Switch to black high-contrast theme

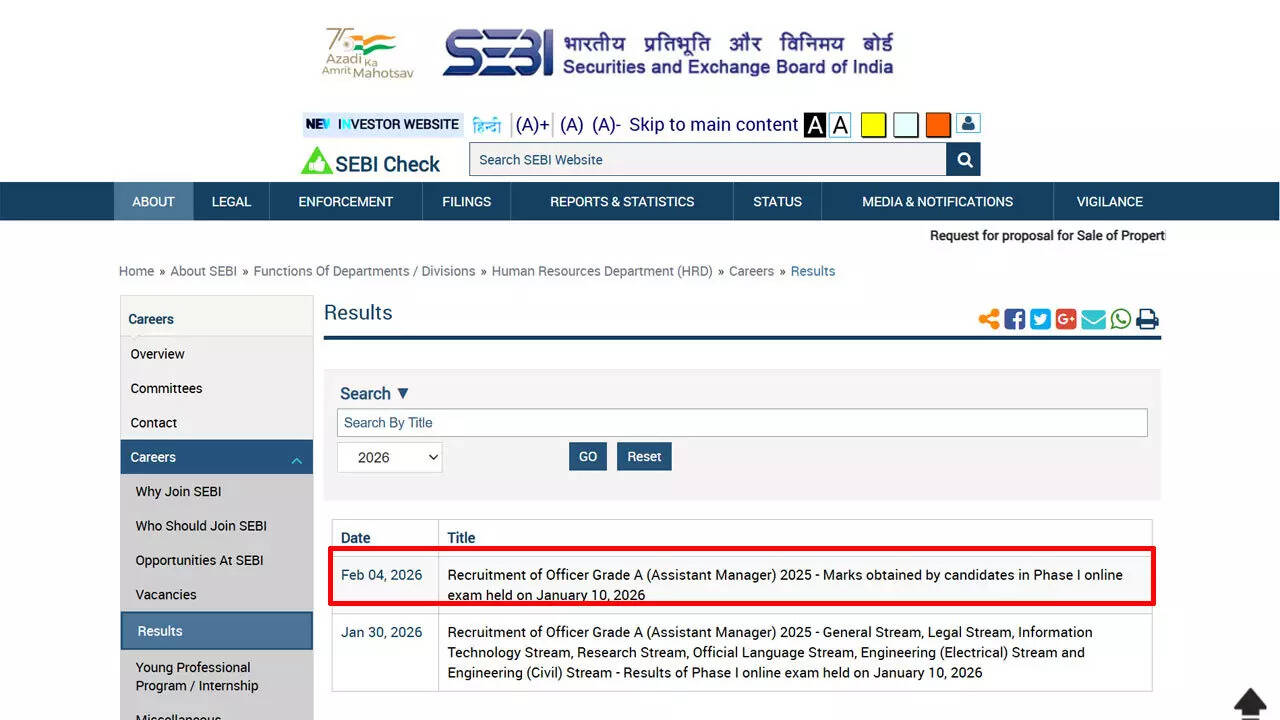[815, 125]
